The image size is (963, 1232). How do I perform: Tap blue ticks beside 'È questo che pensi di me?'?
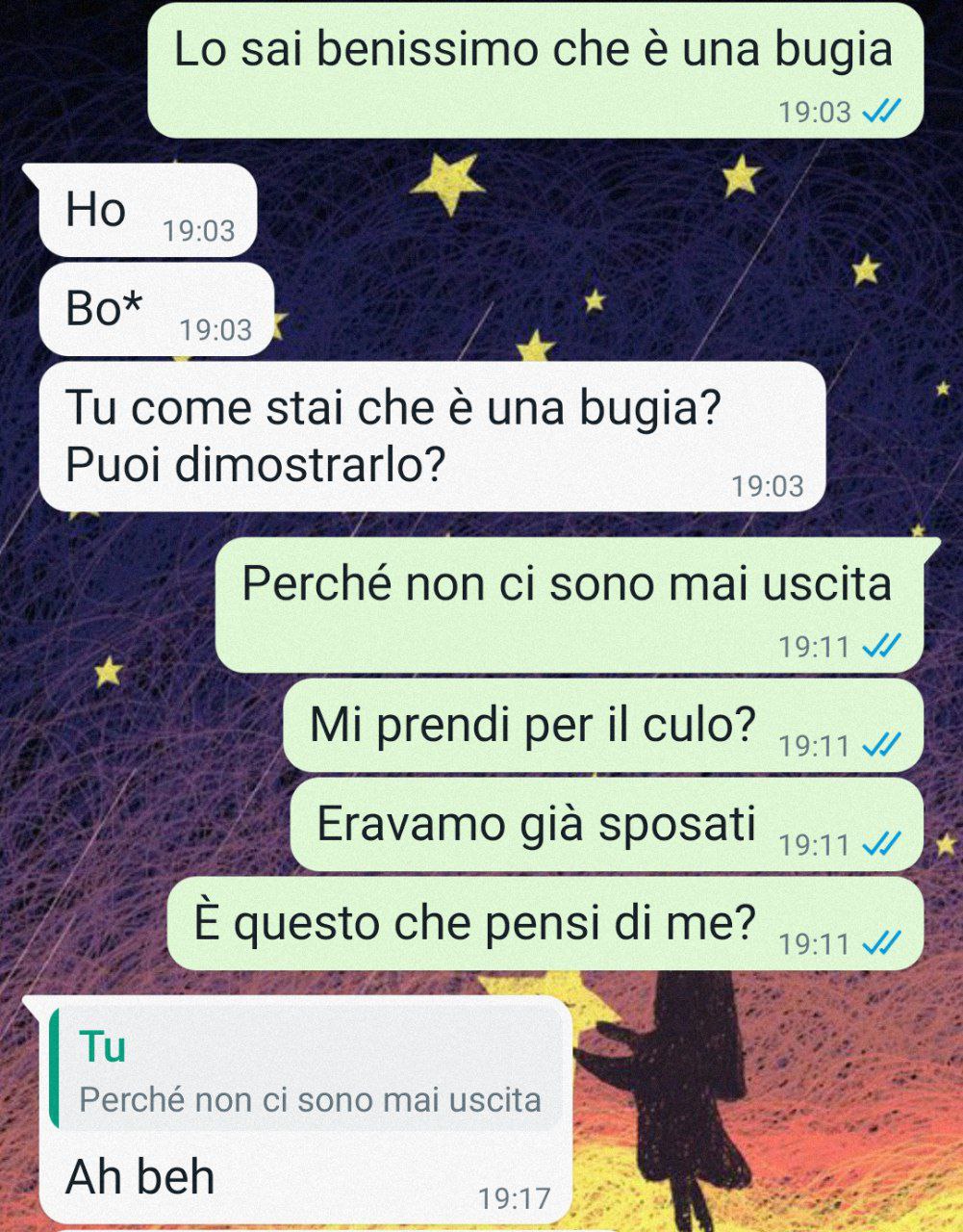(880, 943)
